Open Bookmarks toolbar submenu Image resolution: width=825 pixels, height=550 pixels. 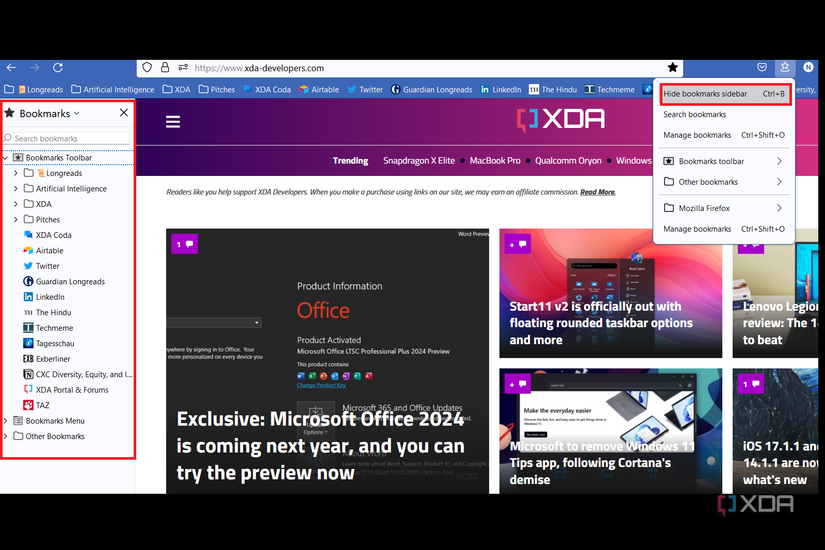(724, 161)
